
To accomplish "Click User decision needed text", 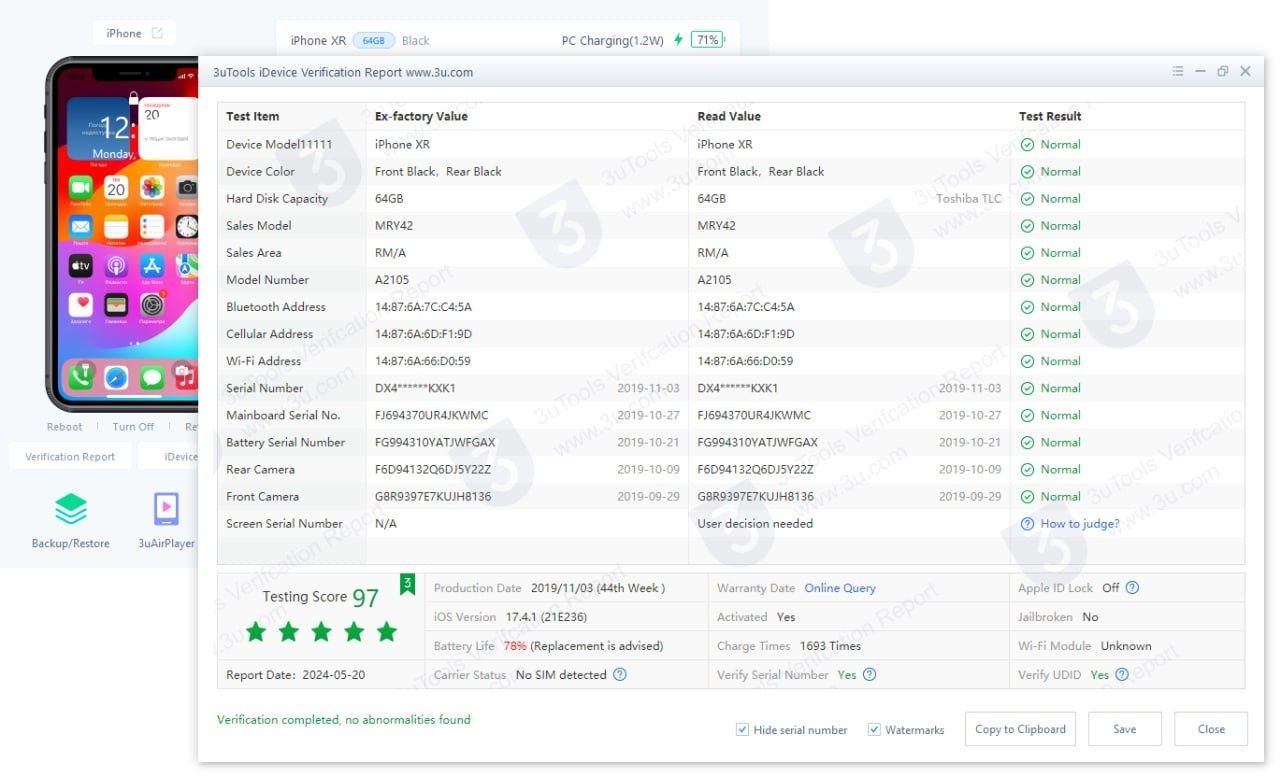I will click(755, 524).
